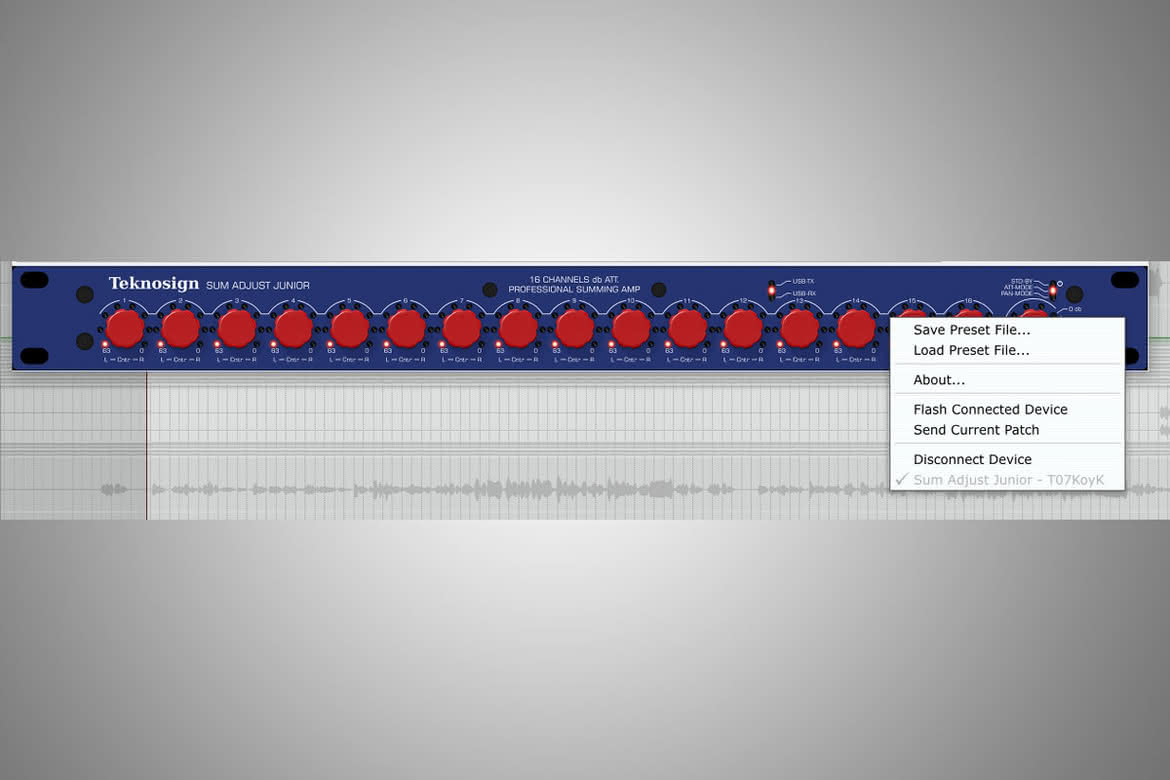Choose Save Preset File... from the menu
The image size is (1170, 780).
coord(1007,330)
